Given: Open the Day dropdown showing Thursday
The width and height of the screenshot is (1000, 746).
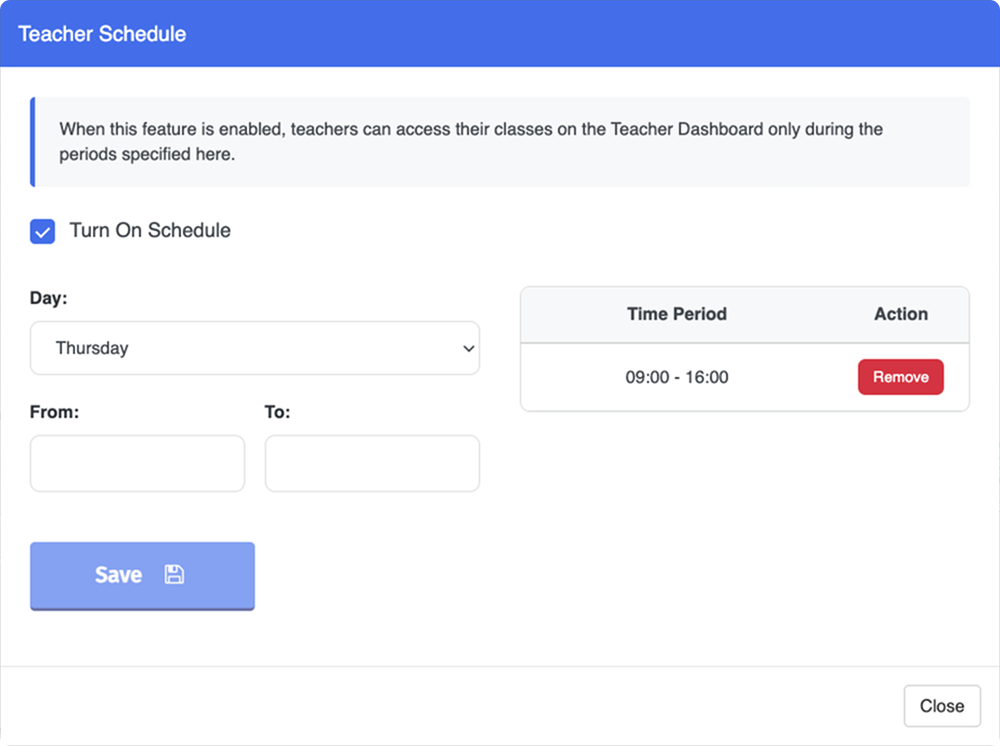Looking at the screenshot, I should 254,348.
